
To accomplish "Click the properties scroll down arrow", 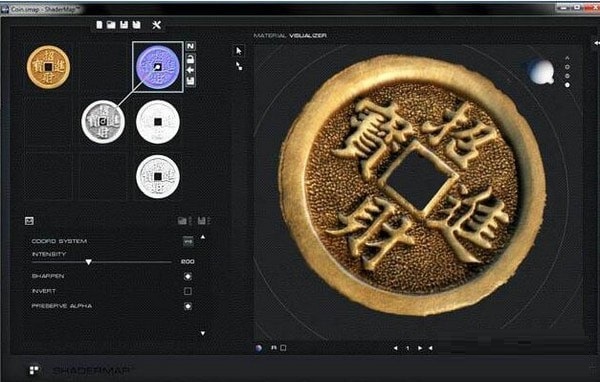I will pos(203,333).
